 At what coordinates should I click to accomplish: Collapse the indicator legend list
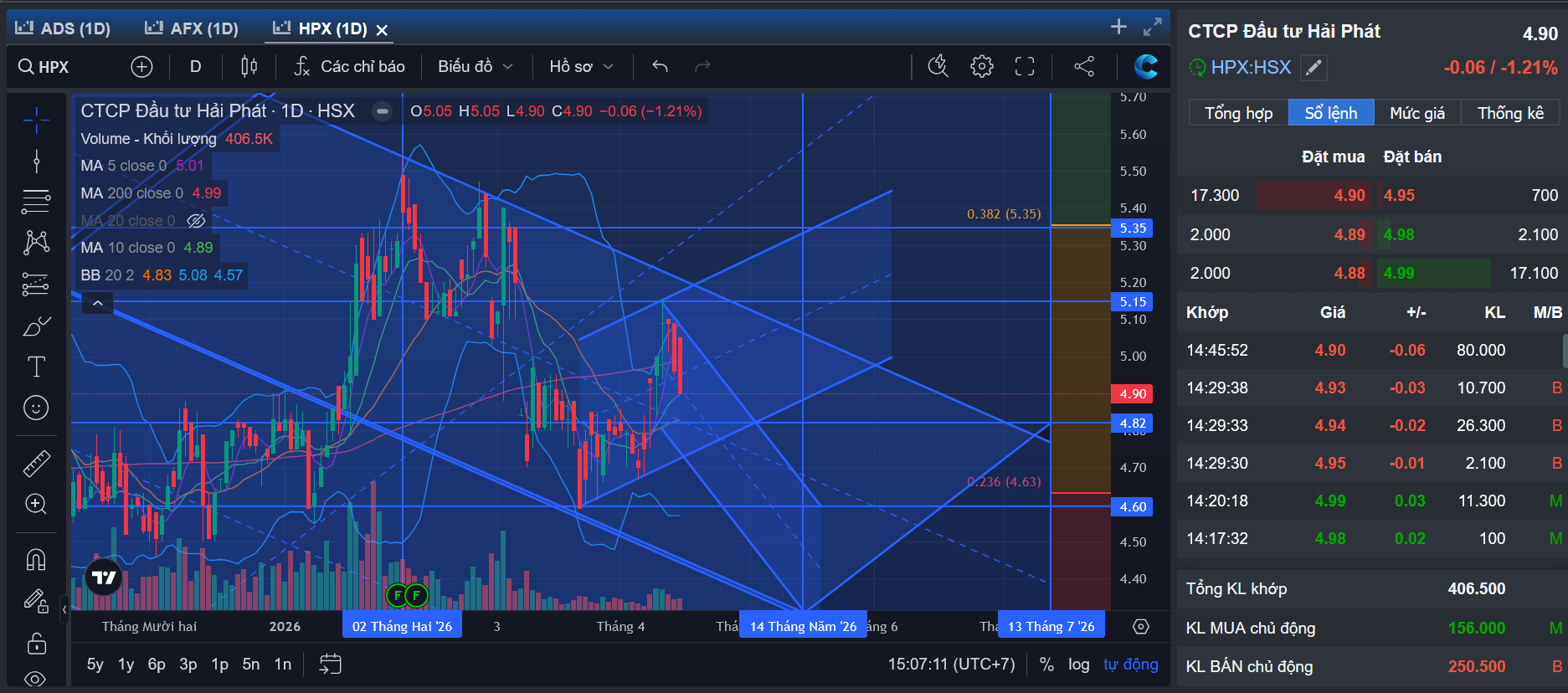pos(98,303)
